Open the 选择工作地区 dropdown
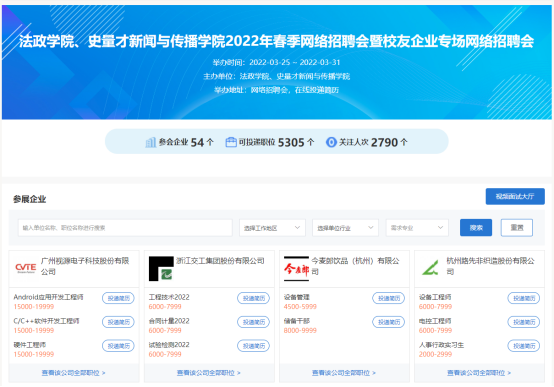 click(x=272, y=228)
